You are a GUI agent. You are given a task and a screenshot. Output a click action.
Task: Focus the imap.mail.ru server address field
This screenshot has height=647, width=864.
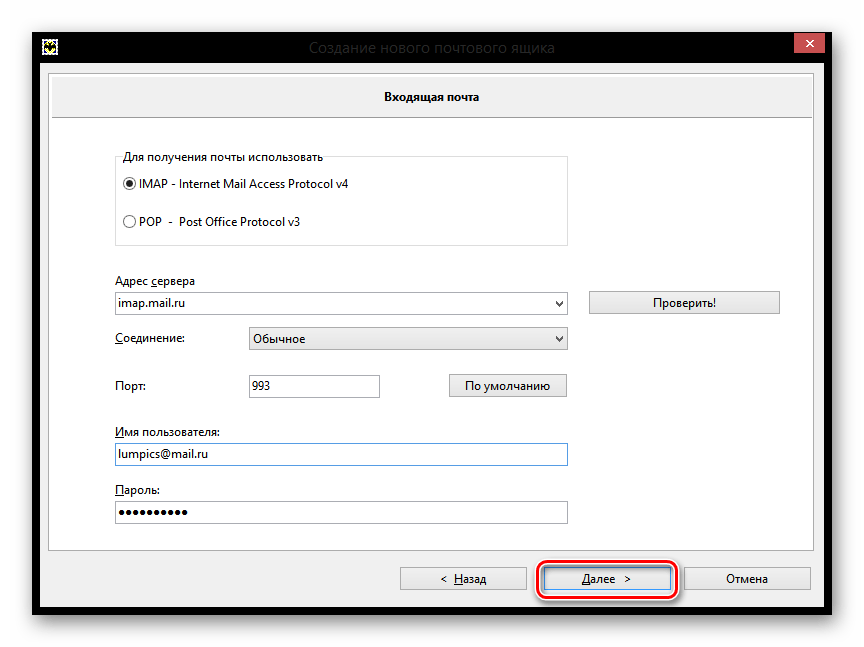[330, 303]
